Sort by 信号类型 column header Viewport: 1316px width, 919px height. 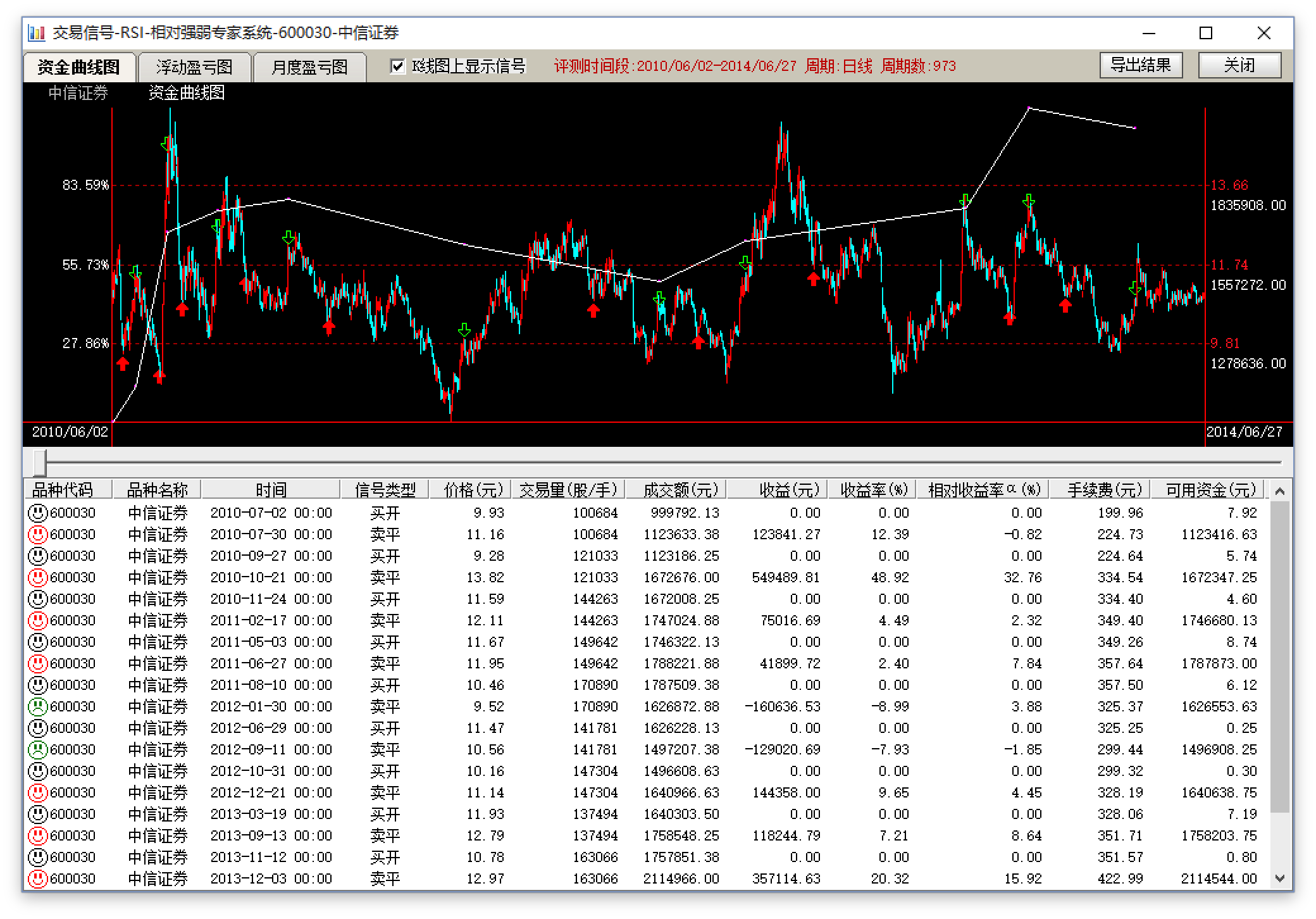tap(385, 490)
